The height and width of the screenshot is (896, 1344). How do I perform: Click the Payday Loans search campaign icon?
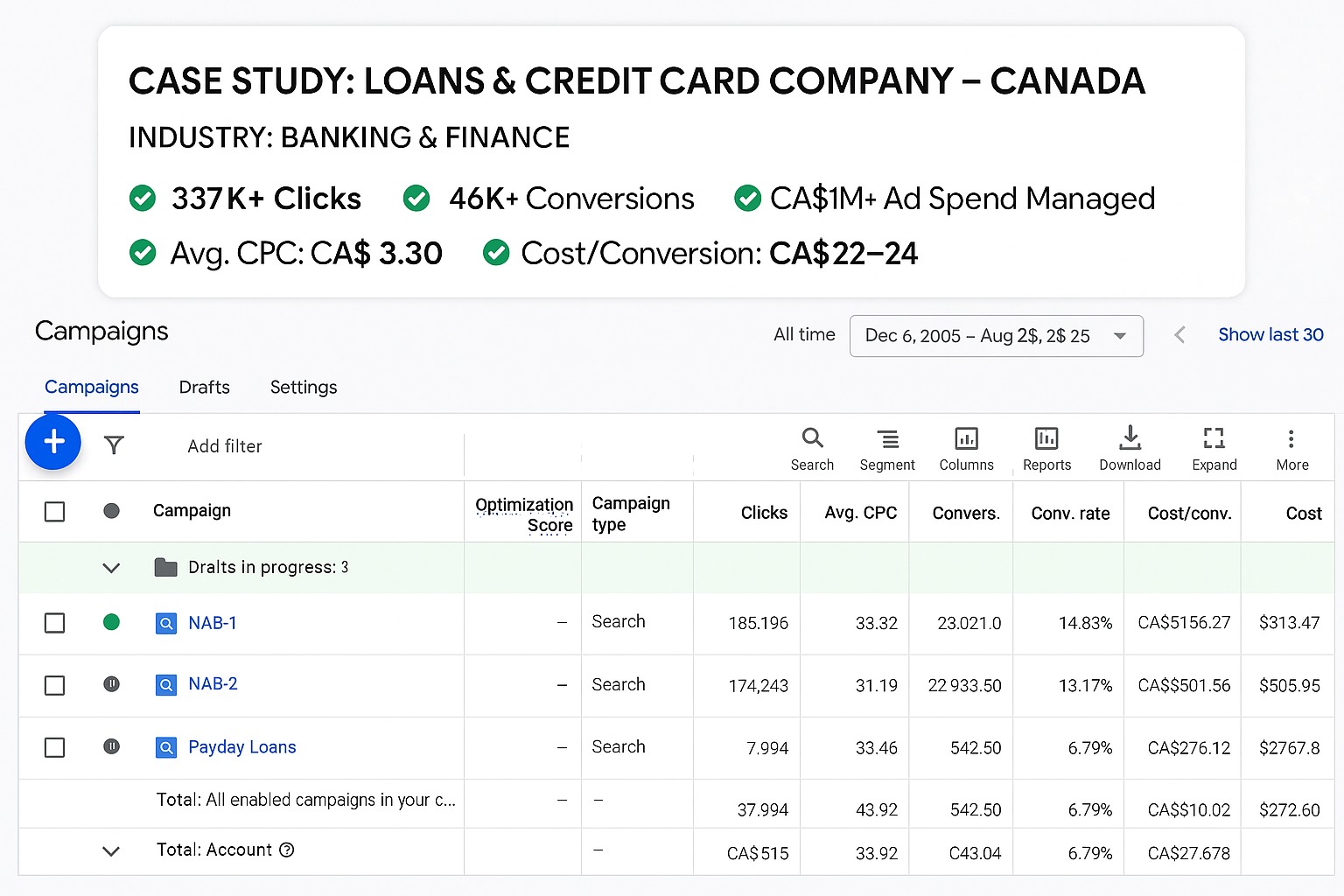coord(166,747)
